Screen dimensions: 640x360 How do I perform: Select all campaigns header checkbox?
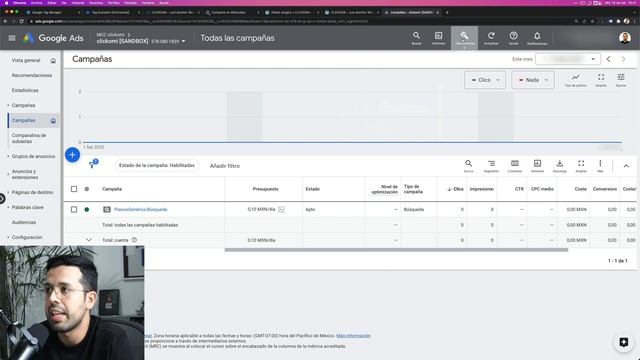[74, 189]
